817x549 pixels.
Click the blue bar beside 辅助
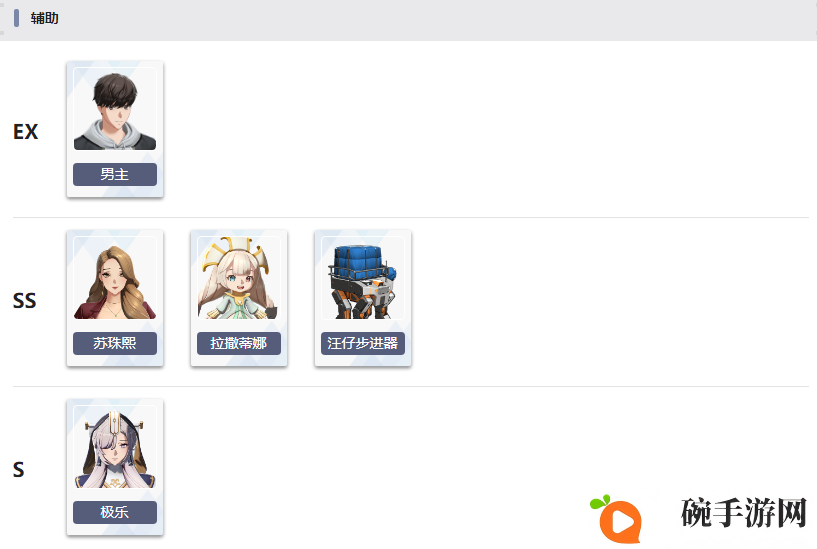(16, 18)
